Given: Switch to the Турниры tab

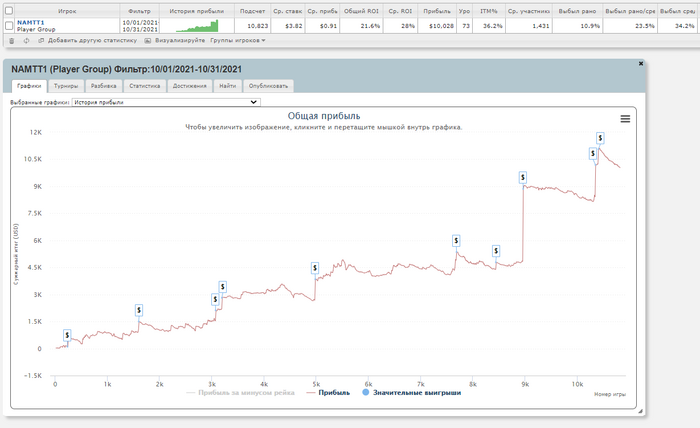Looking at the screenshot, I should point(66,86).
